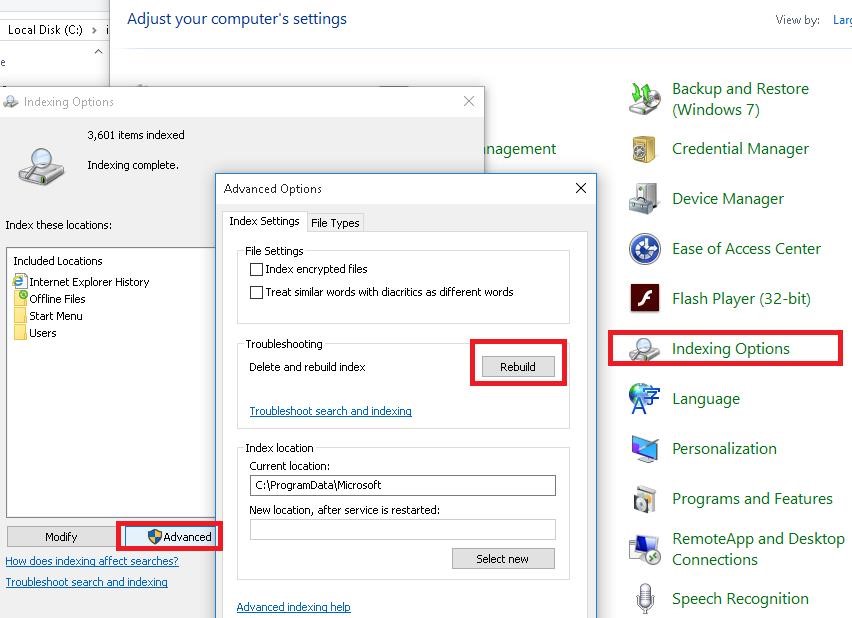Click the Ease of Access Center icon

(x=644, y=249)
